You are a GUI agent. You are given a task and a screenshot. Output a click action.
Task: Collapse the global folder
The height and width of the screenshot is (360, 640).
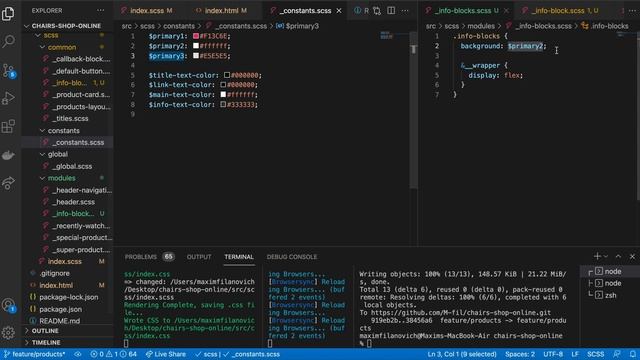point(58,154)
